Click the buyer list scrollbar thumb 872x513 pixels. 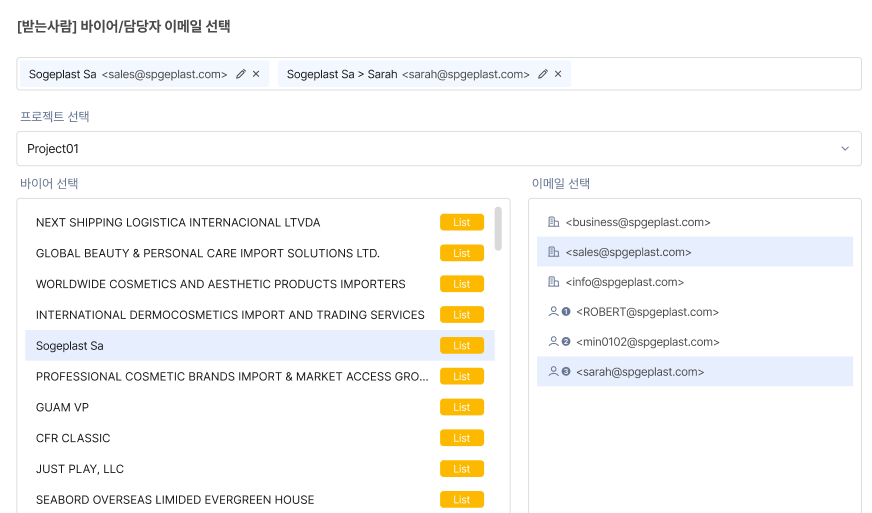[x=498, y=228]
